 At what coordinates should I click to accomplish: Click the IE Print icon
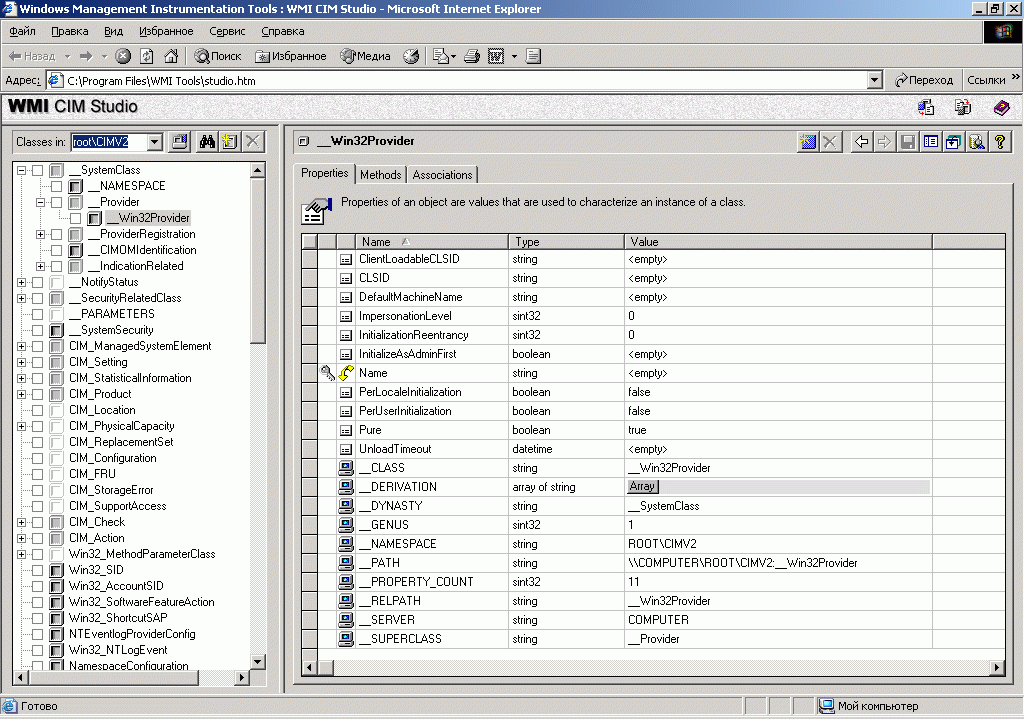click(x=472, y=56)
